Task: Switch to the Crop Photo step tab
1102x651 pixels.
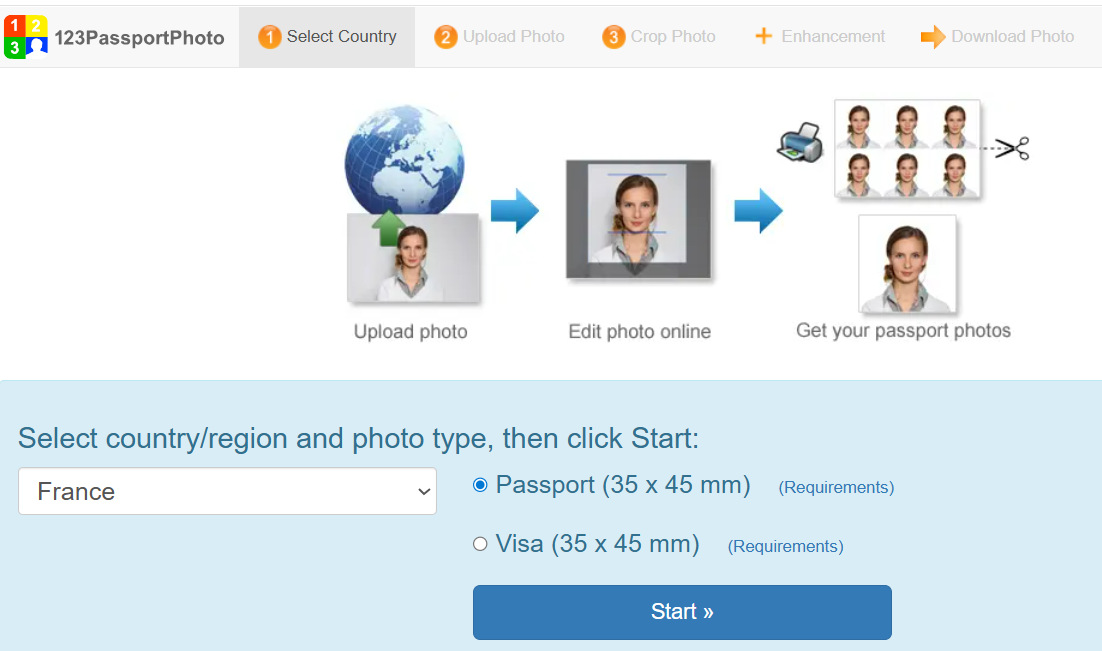Action: [x=659, y=37]
